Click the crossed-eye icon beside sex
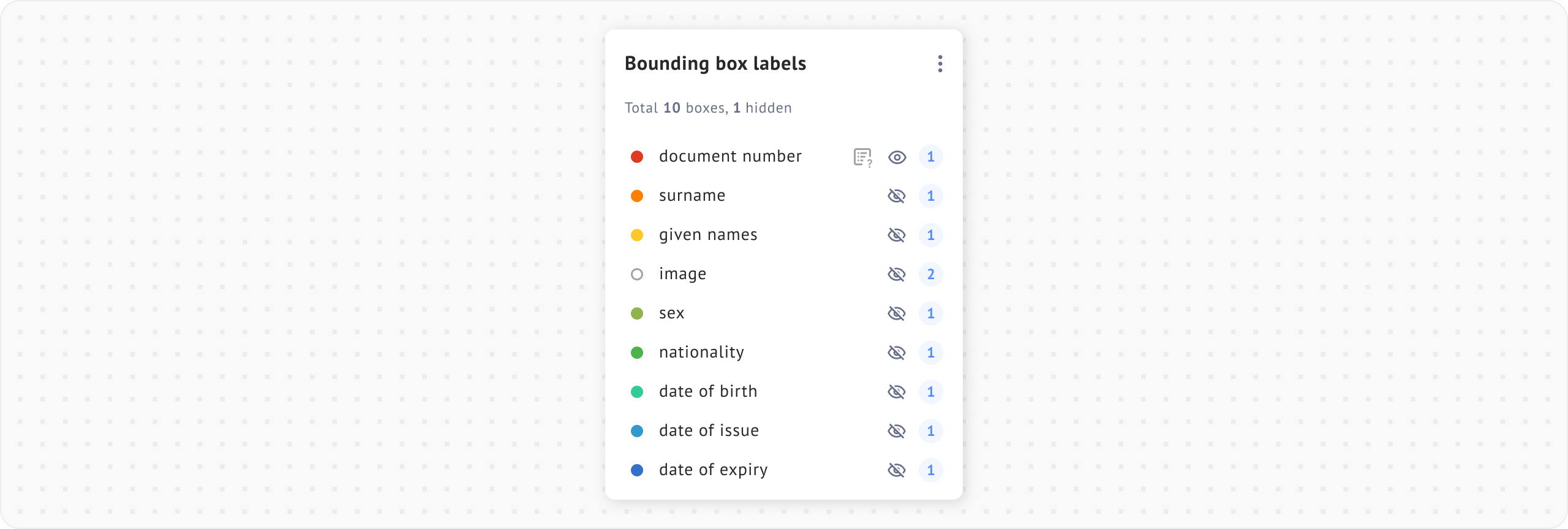 point(897,313)
